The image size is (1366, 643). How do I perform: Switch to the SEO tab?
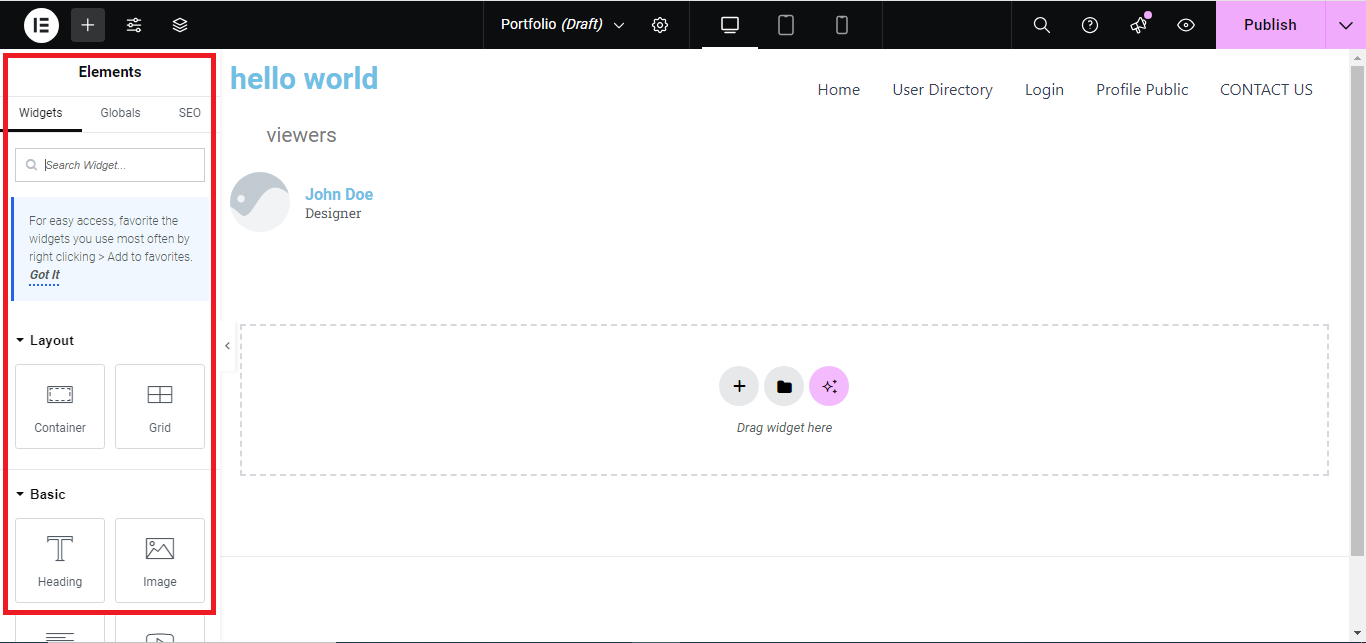pos(190,113)
